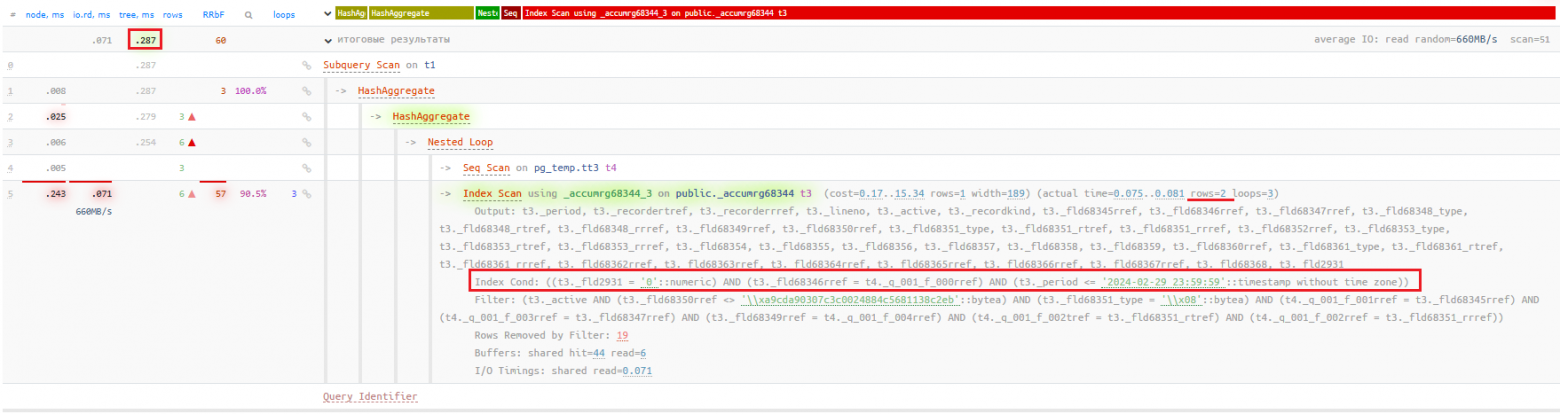Collapse the node timeline bar chevron
The image size is (1560, 414).
(329, 14)
